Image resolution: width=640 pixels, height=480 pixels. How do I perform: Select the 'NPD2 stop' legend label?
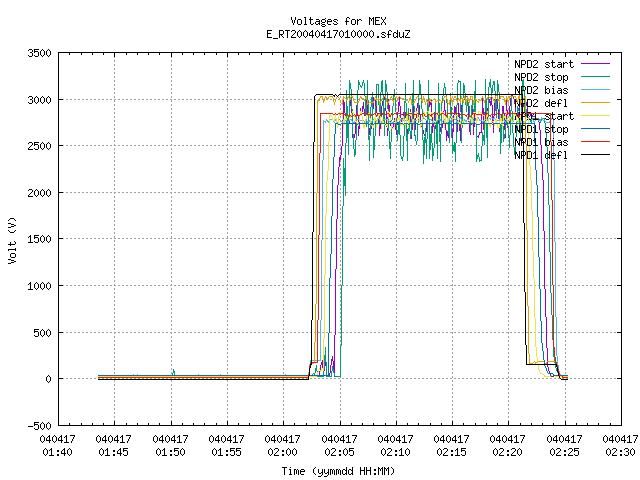(x=541, y=77)
